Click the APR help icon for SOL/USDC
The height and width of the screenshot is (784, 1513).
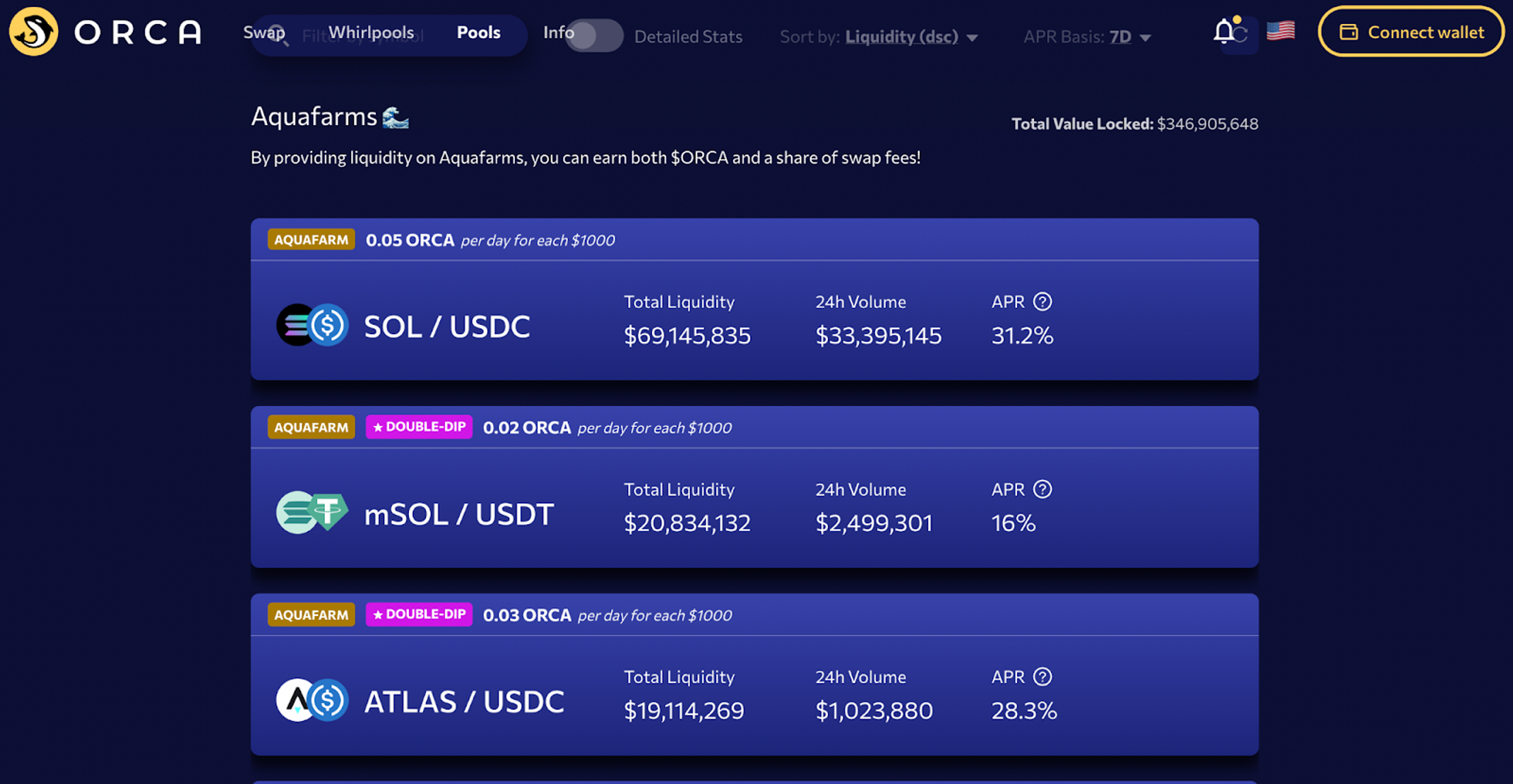coord(1043,302)
